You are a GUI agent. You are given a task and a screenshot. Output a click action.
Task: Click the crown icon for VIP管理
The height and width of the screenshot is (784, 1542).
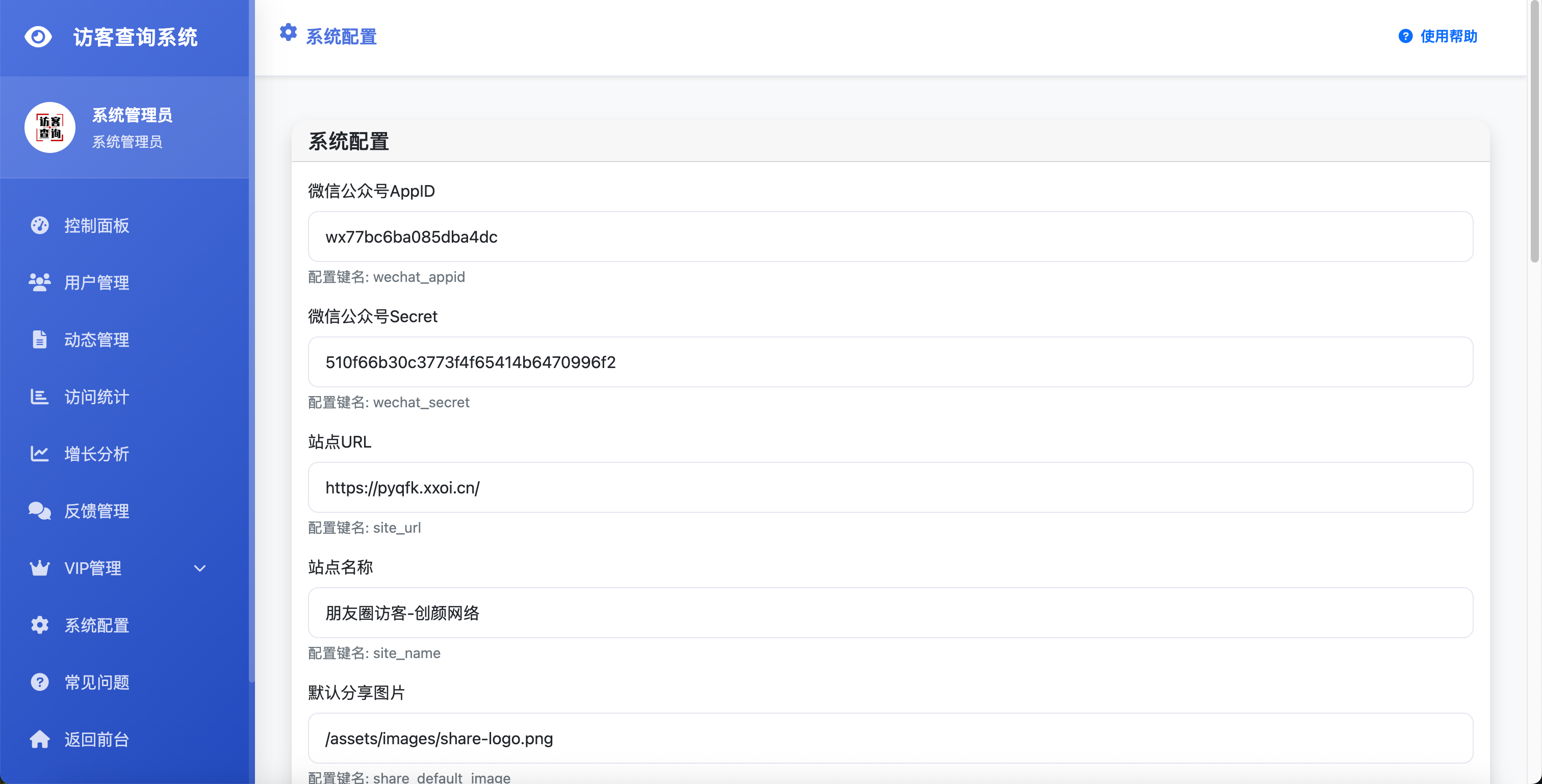coord(39,568)
